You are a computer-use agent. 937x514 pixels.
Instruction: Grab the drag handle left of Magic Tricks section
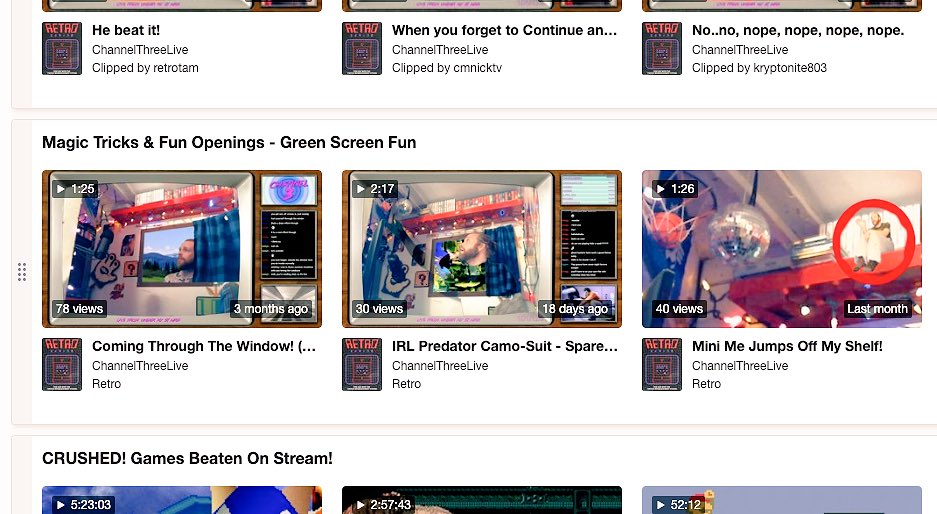coord(22,272)
